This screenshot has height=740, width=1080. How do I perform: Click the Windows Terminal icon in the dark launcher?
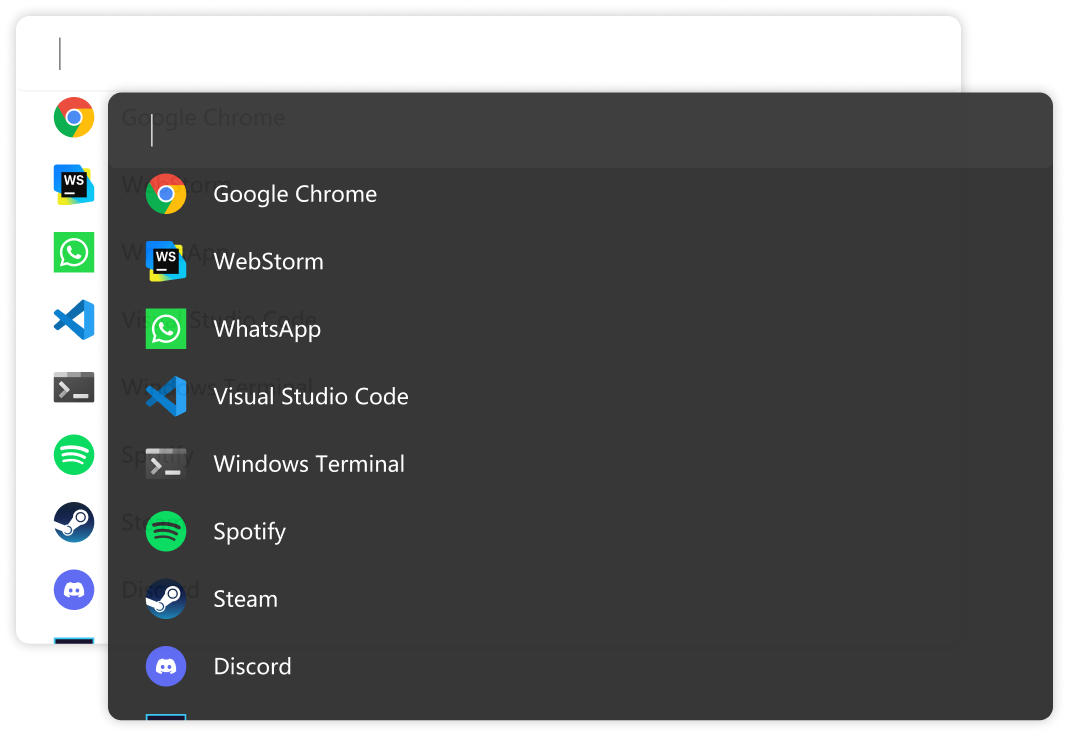[x=166, y=464]
